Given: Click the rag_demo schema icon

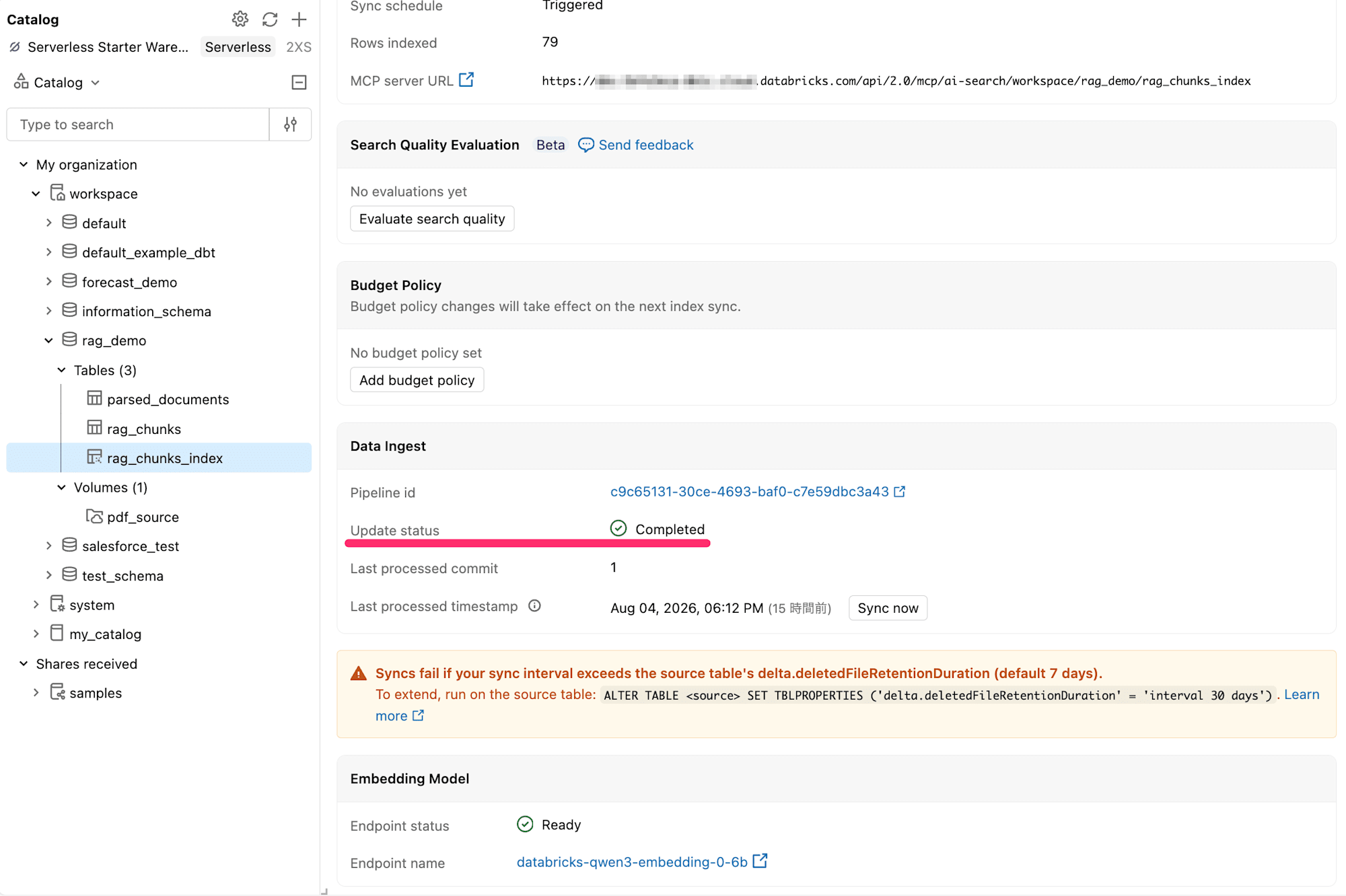Looking at the screenshot, I should [69, 340].
